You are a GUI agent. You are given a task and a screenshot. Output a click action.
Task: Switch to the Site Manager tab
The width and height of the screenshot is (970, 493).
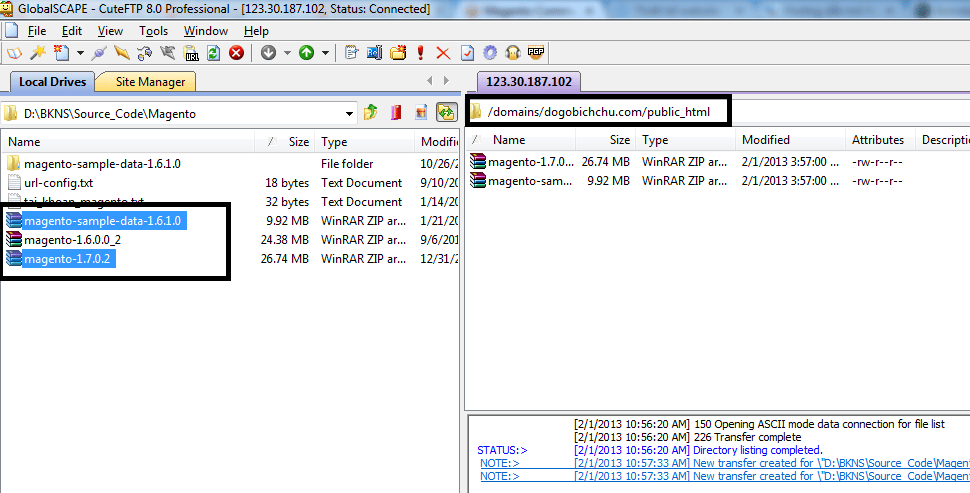(150, 82)
